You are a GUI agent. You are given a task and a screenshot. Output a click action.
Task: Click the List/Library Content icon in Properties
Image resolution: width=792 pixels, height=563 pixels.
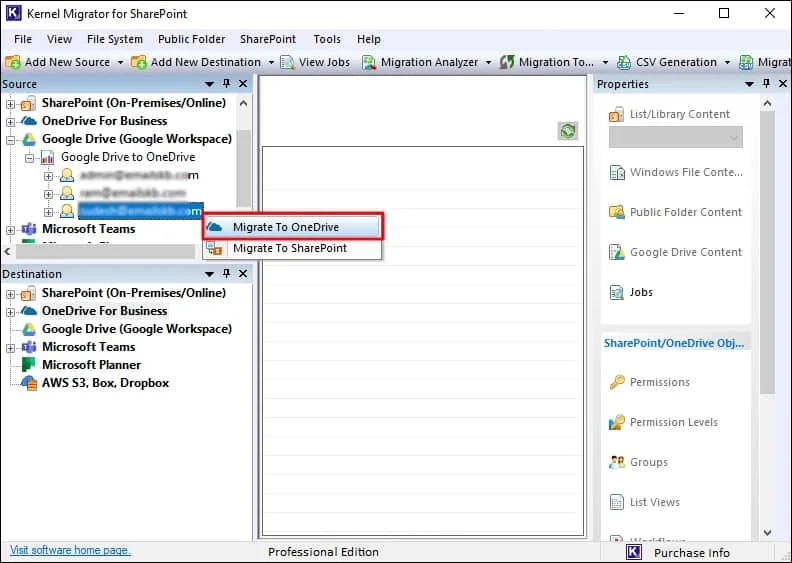click(x=616, y=115)
